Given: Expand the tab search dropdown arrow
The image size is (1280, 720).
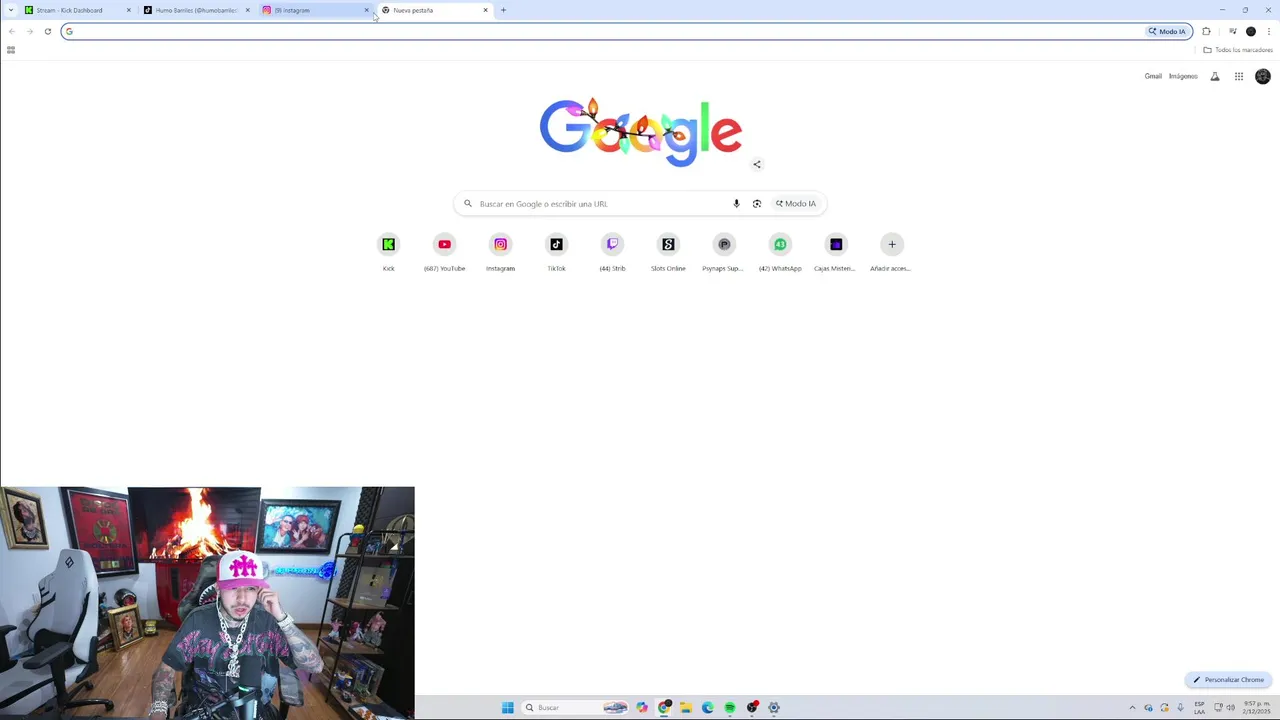Looking at the screenshot, I should (x=11, y=10).
